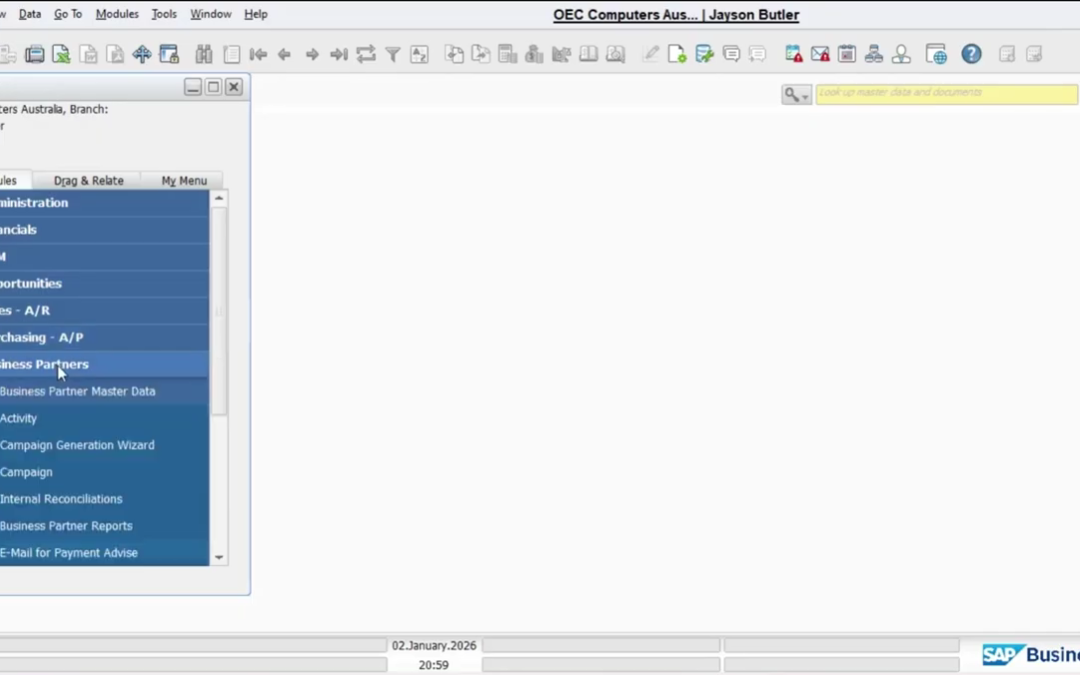Switch to the My Menu tab
Image resolution: width=1080 pixels, height=675 pixels.
click(184, 181)
